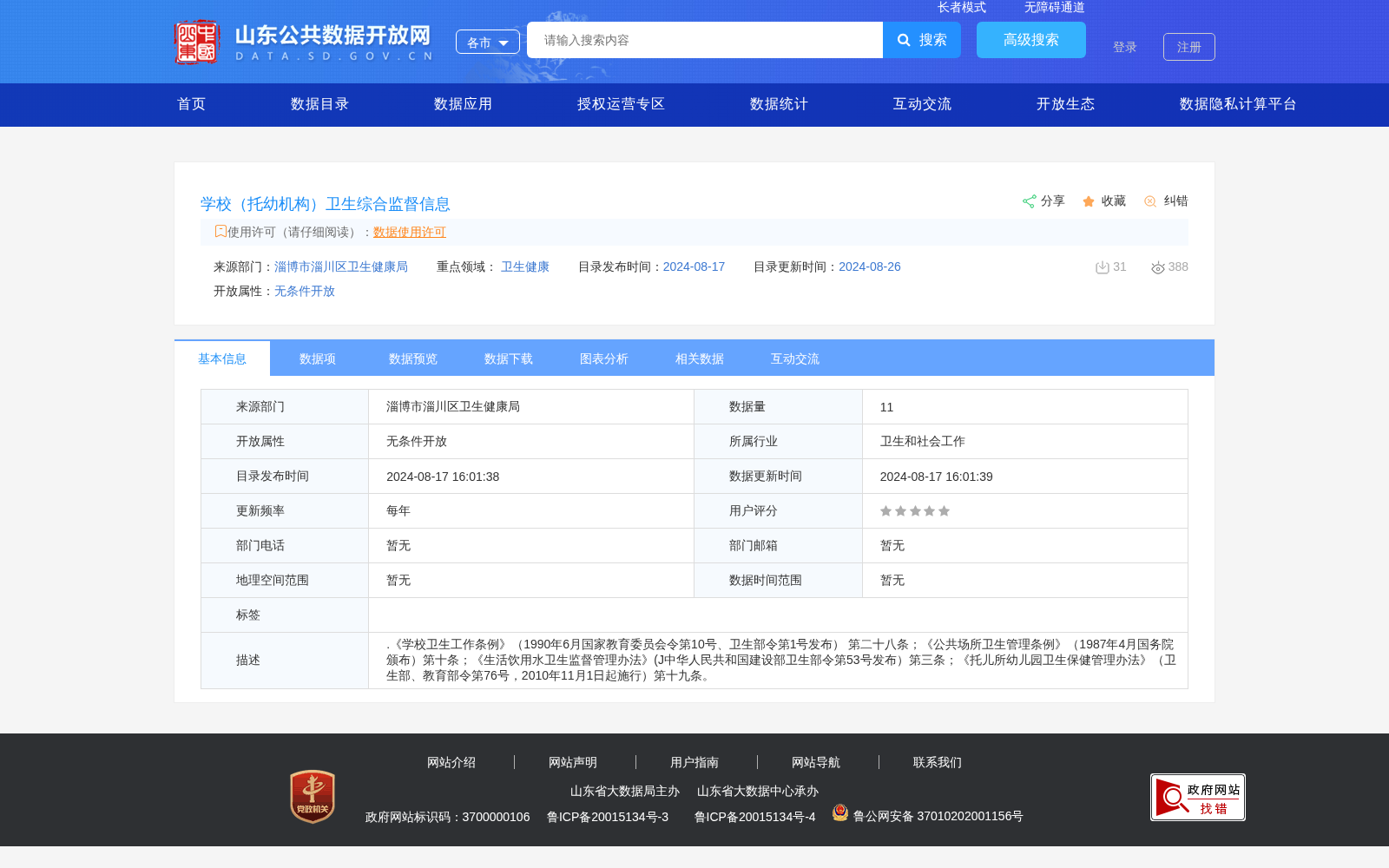Click the 山东公共数据开放网 site logo
The height and width of the screenshot is (868, 1389).
pos(304,42)
